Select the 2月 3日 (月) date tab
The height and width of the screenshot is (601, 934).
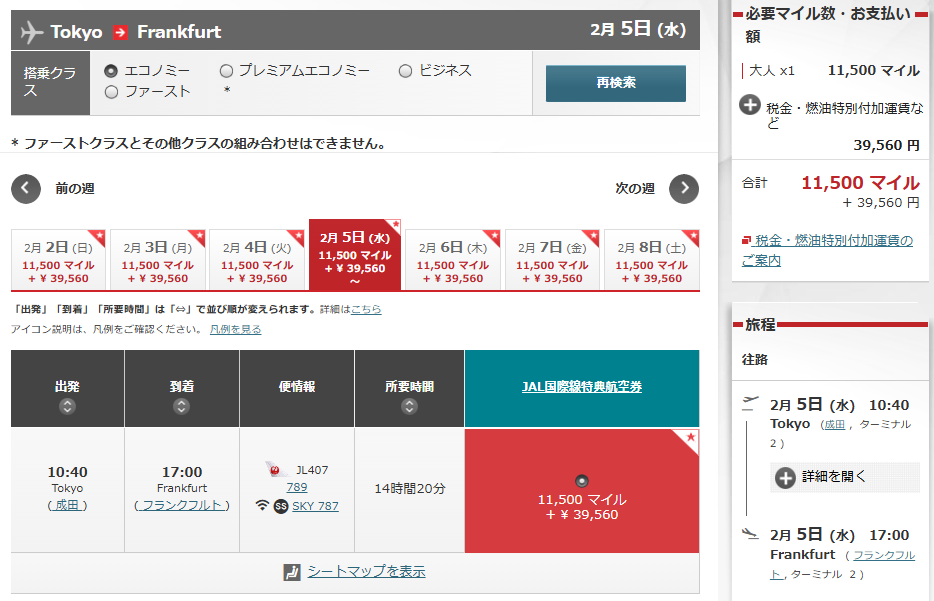tap(158, 260)
